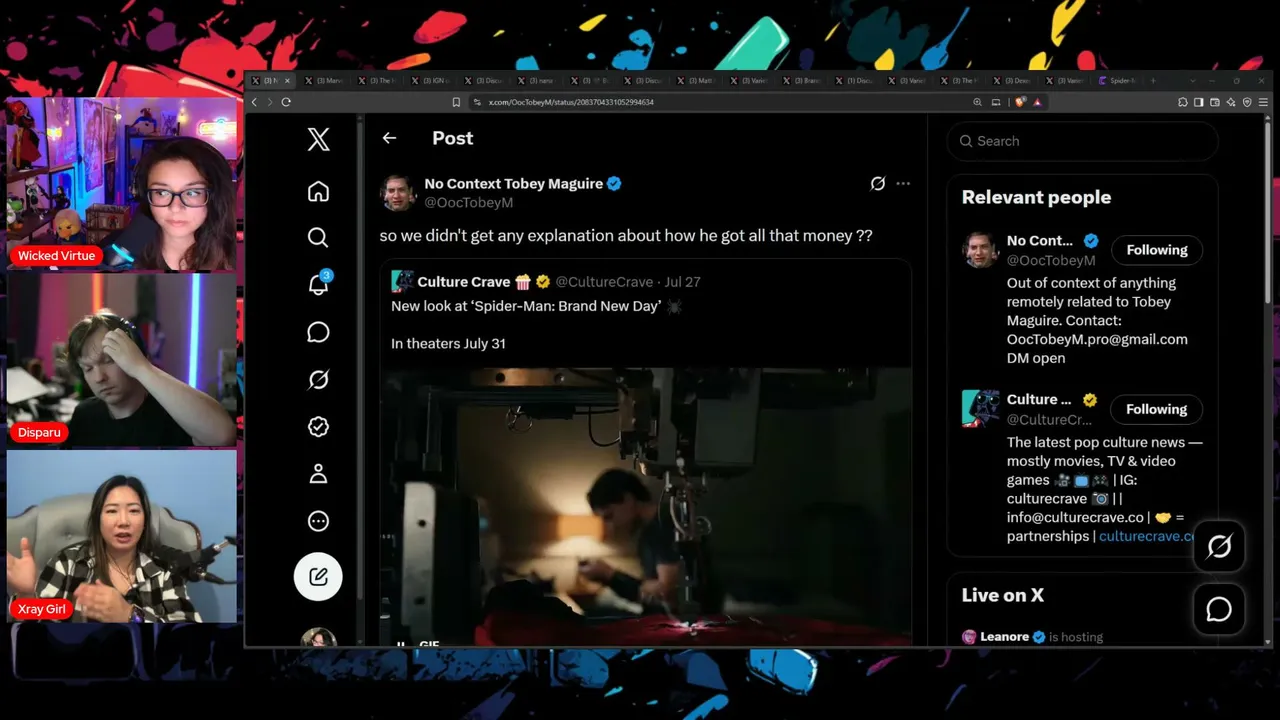Image resolution: width=1280 pixels, height=720 pixels.
Task: Open the browser main menu
Action: coord(1264,102)
